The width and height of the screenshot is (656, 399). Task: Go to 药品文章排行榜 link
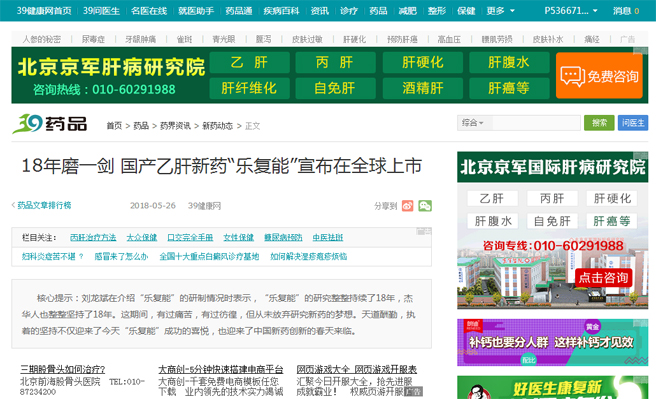[x=44, y=205]
